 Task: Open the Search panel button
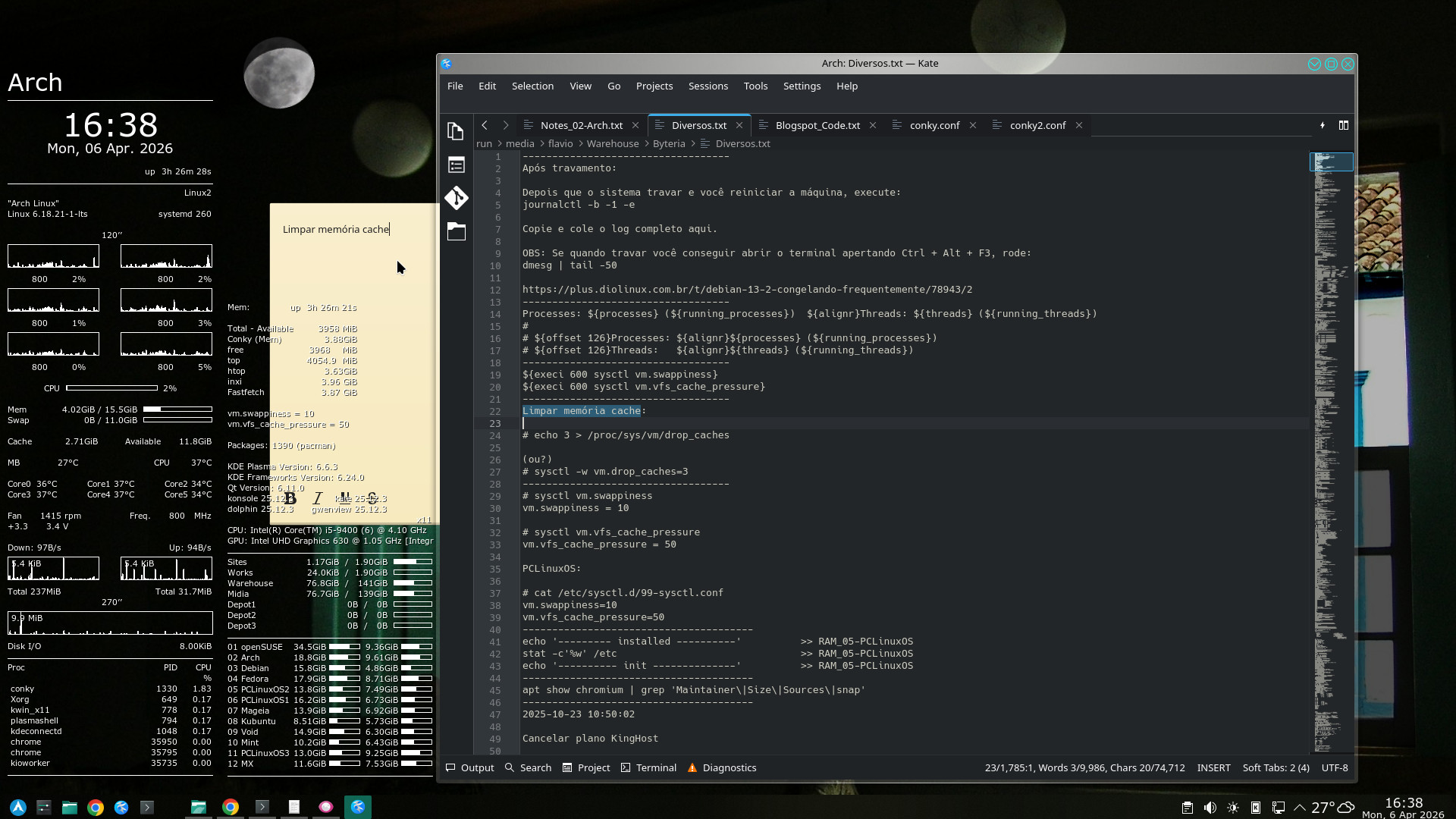click(x=529, y=767)
